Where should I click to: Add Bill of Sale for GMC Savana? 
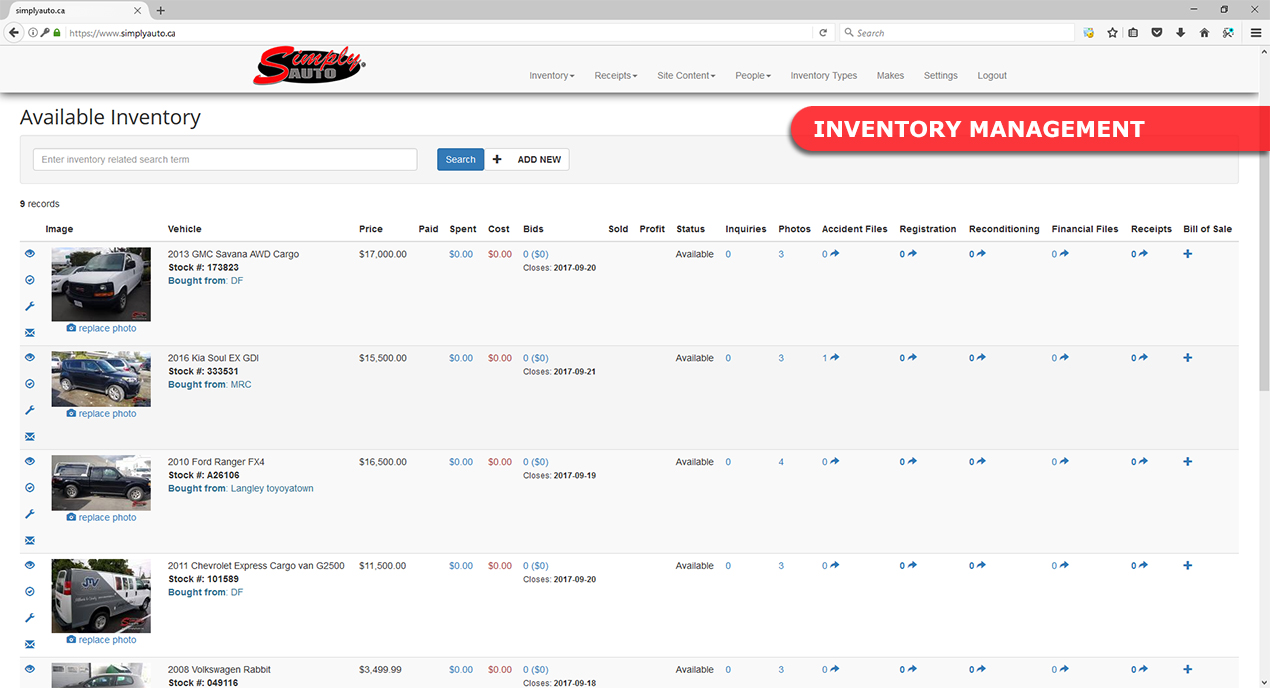[1188, 254]
